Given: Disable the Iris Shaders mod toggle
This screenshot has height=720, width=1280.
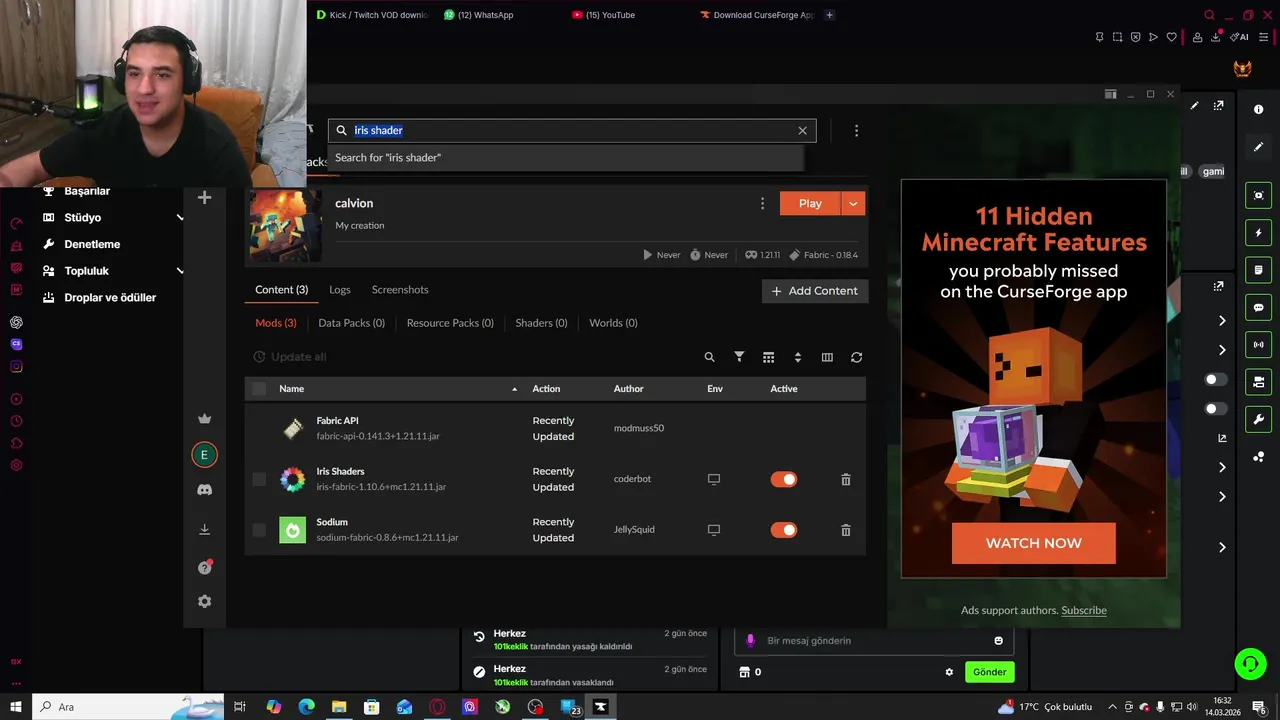Looking at the screenshot, I should coord(784,479).
